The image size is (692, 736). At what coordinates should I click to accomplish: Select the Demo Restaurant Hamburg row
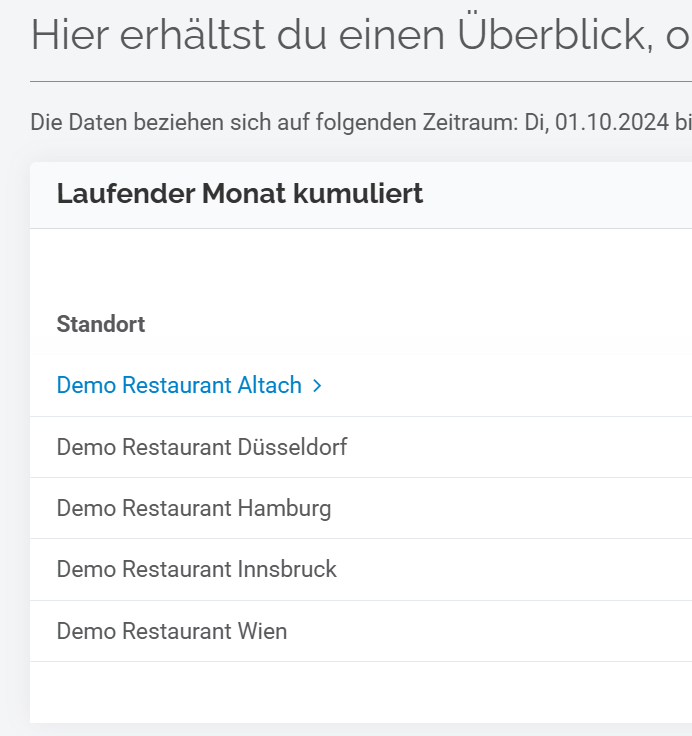361,508
